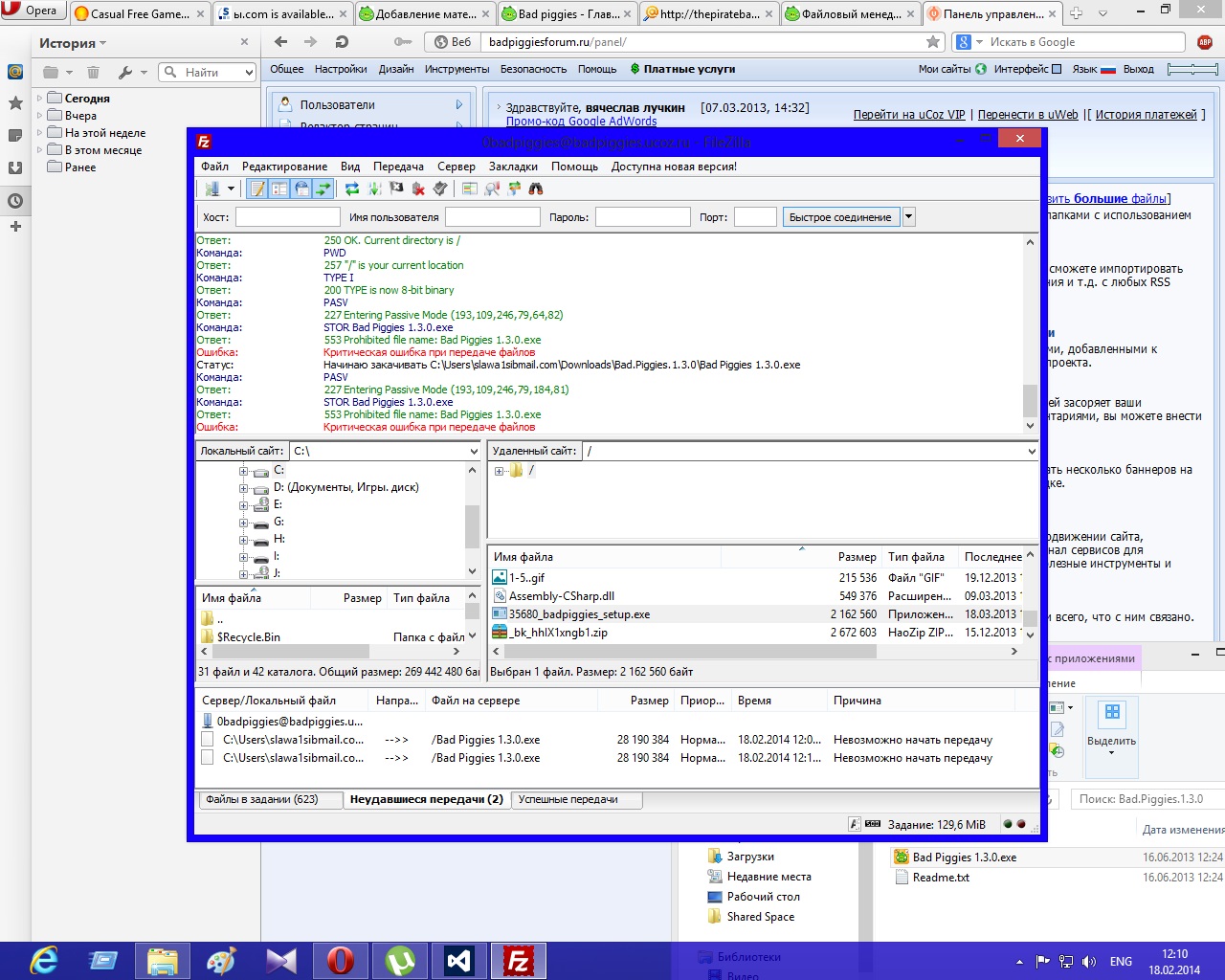The height and width of the screenshot is (980, 1225).
Task: Click the Refresh file lists icon
Action: pyautogui.click(x=352, y=189)
